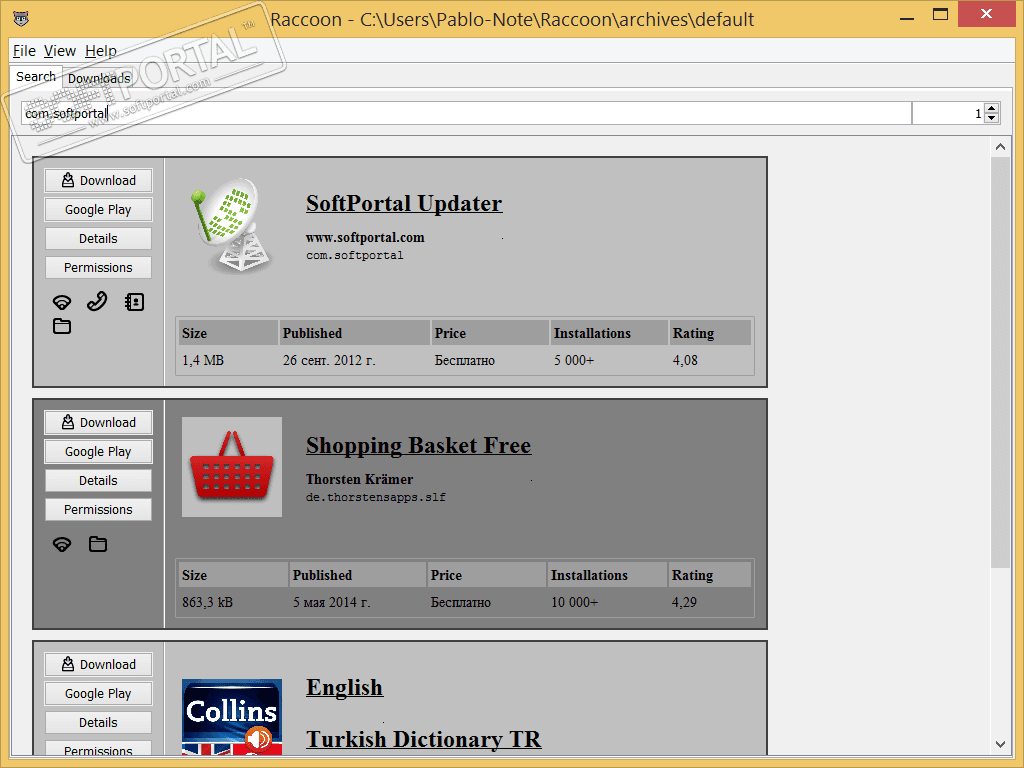Download Shopping Basket Free
Image resolution: width=1024 pixels, height=768 pixels.
[x=98, y=423]
